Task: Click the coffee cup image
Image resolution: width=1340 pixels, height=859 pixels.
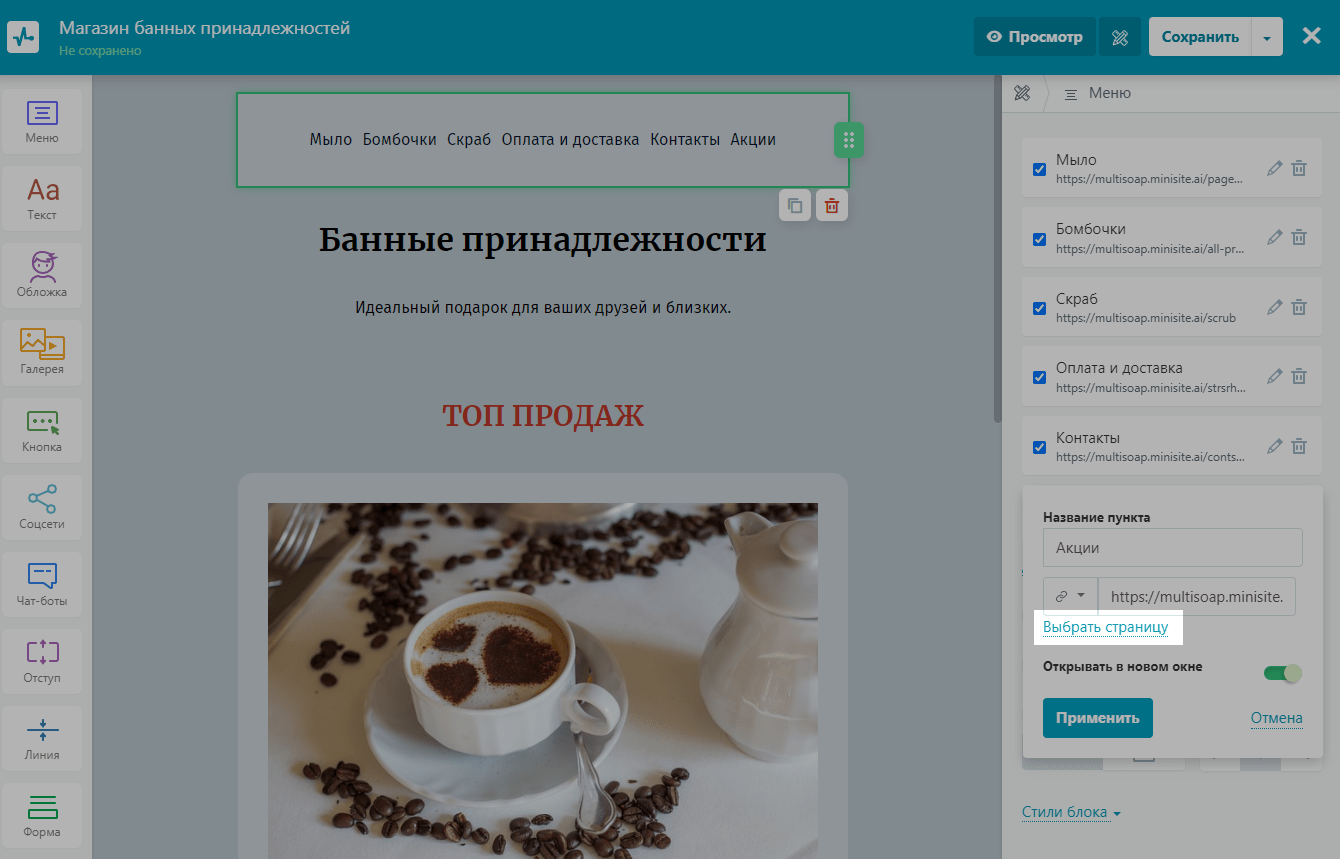Action: point(543,681)
